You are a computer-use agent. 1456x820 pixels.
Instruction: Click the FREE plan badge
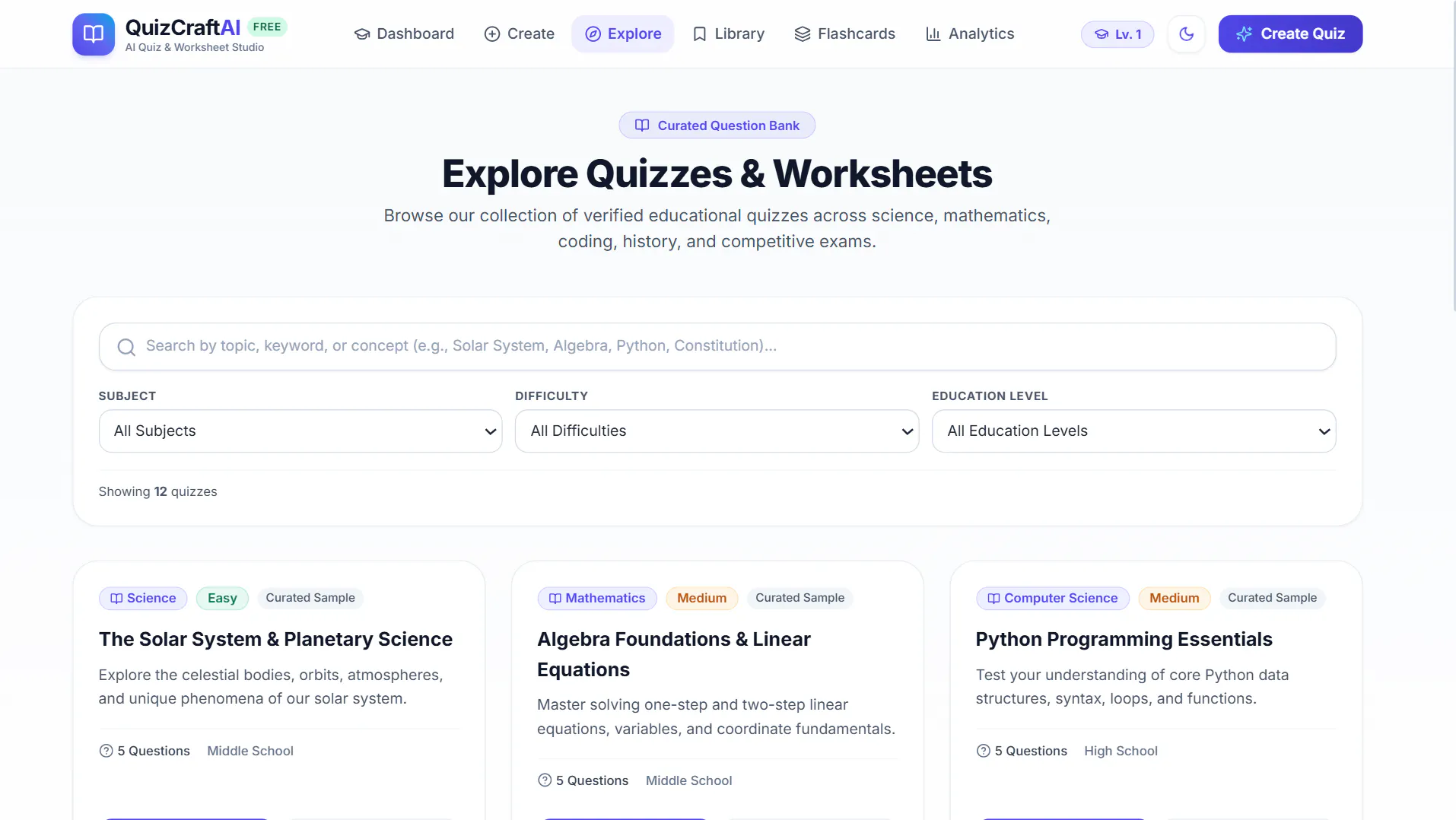pyautogui.click(x=267, y=27)
